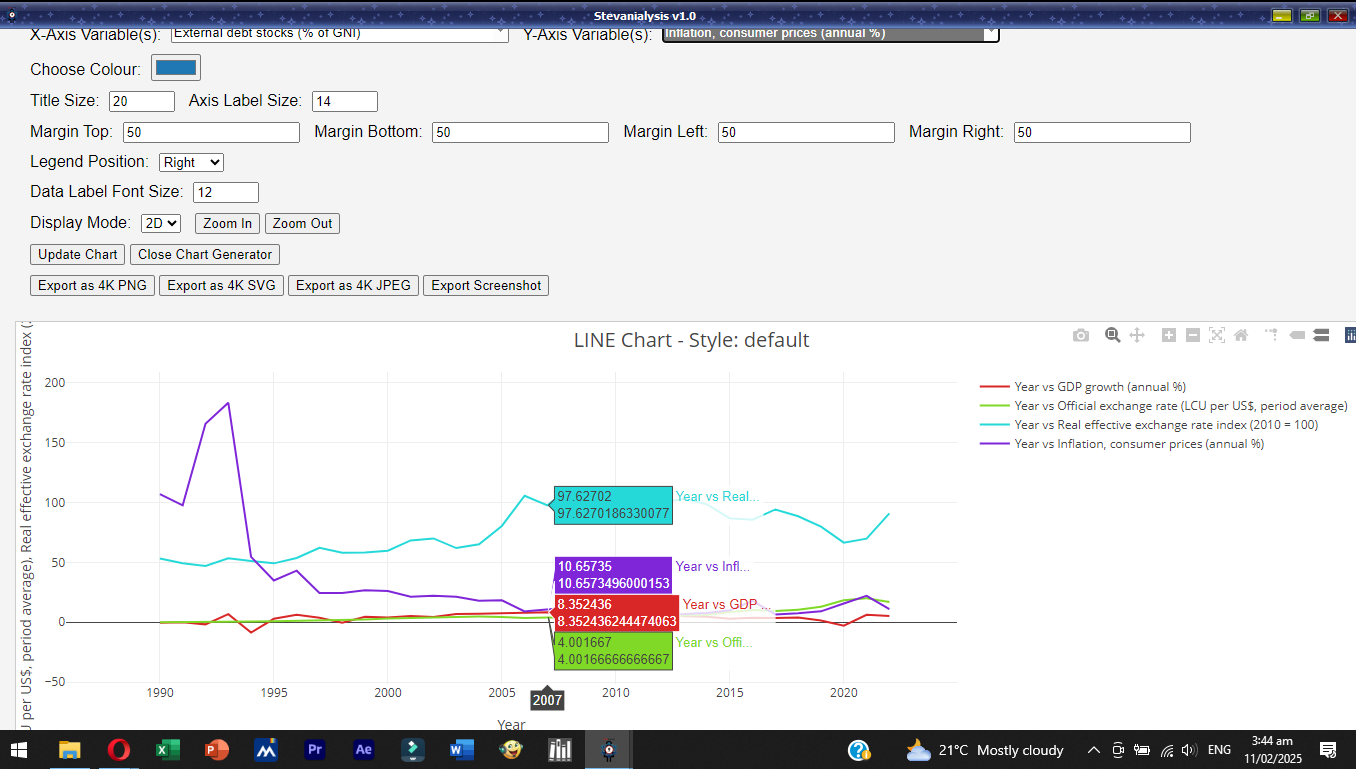Screen dimensions: 1356x769
Task: Click Data Label Font Size field
Action: [226, 192]
